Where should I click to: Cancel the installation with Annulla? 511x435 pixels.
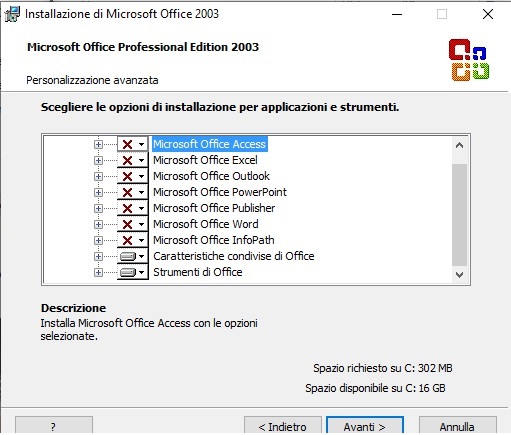(x=457, y=426)
